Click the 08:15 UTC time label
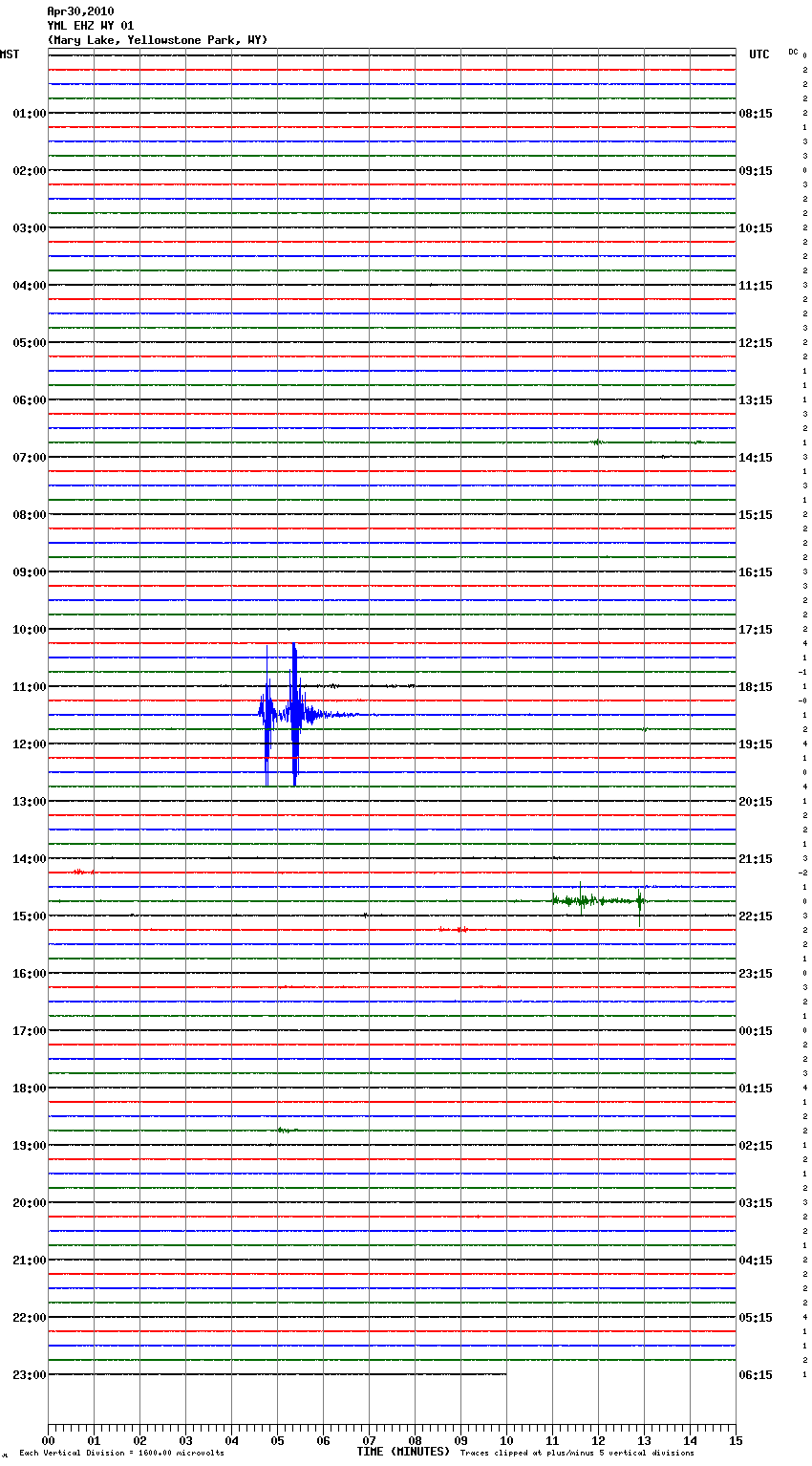 click(x=756, y=114)
